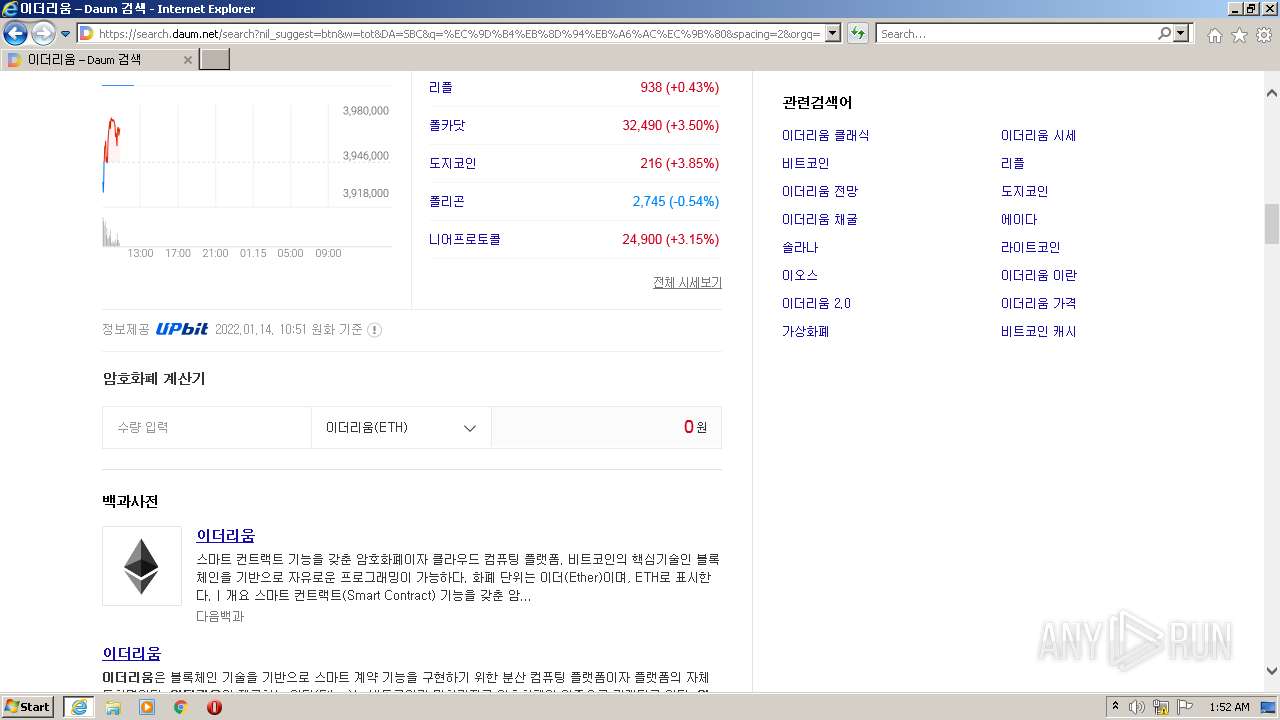Image resolution: width=1280 pixels, height=720 pixels.
Task: Click related search 이더리움 전망
Action: 819,191
